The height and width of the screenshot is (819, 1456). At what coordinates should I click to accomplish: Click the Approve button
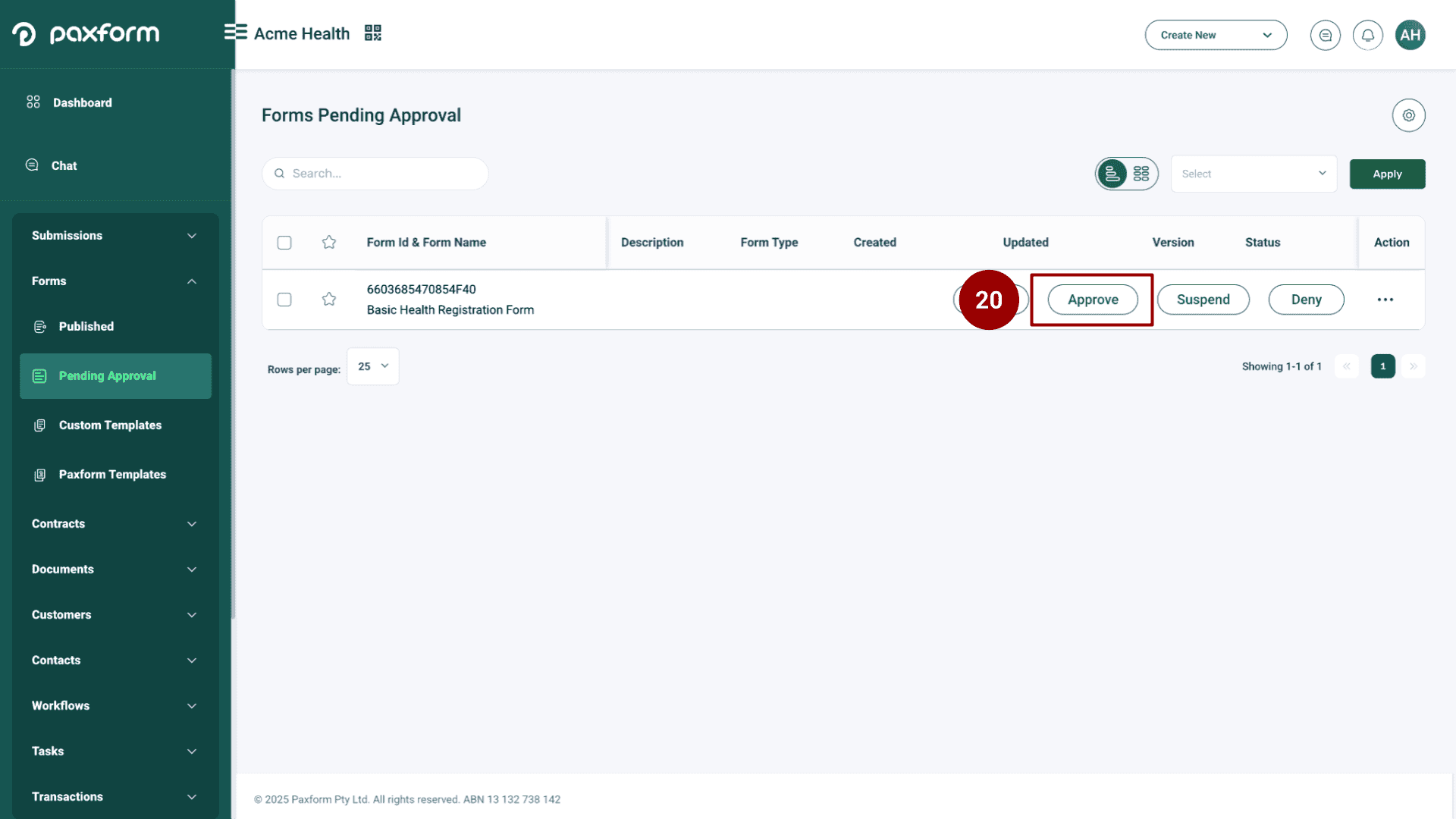coord(1092,300)
